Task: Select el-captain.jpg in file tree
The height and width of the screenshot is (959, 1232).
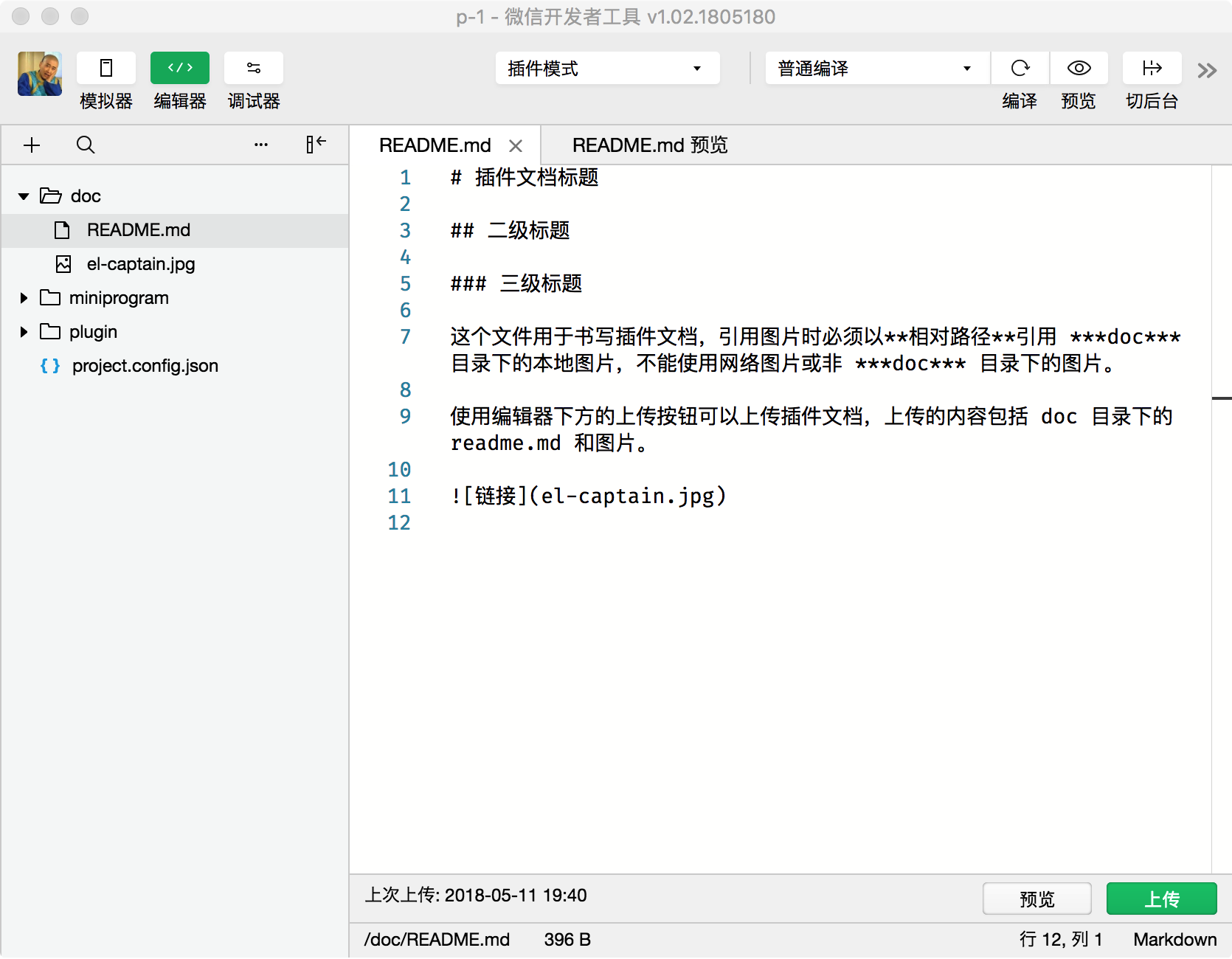Action: click(140, 264)
